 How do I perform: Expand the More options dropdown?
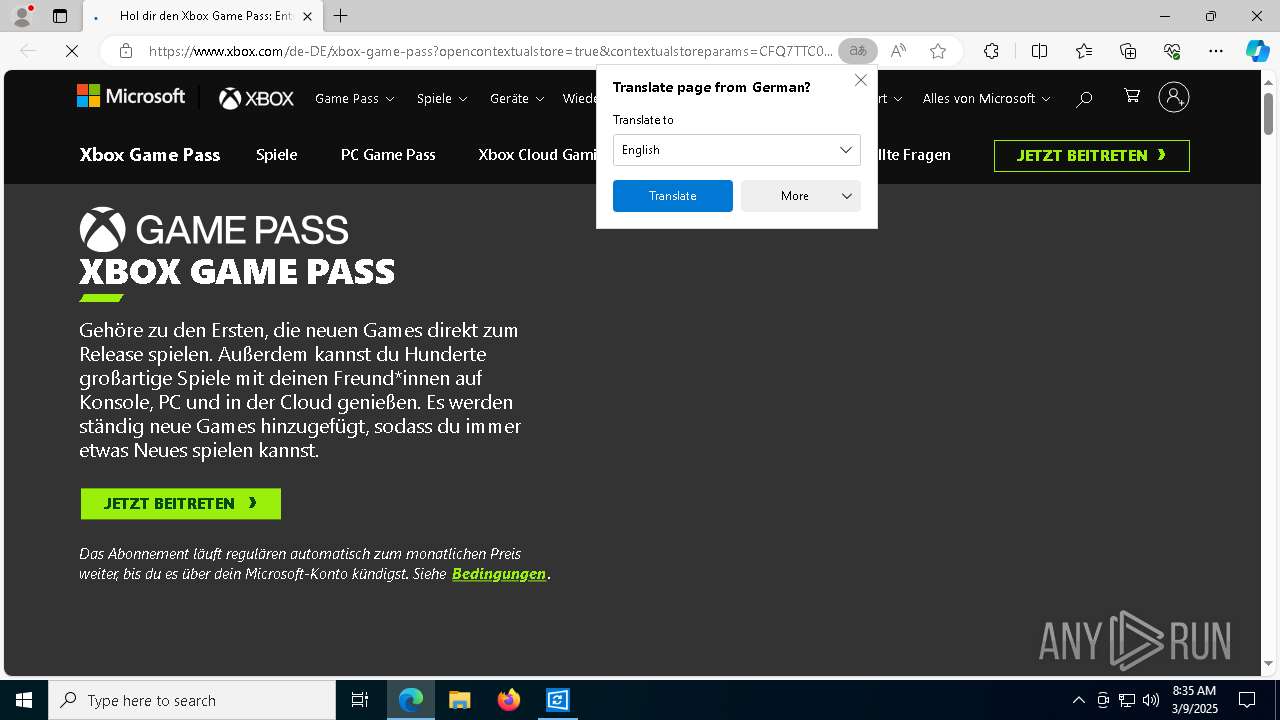(x=801, y=196)
